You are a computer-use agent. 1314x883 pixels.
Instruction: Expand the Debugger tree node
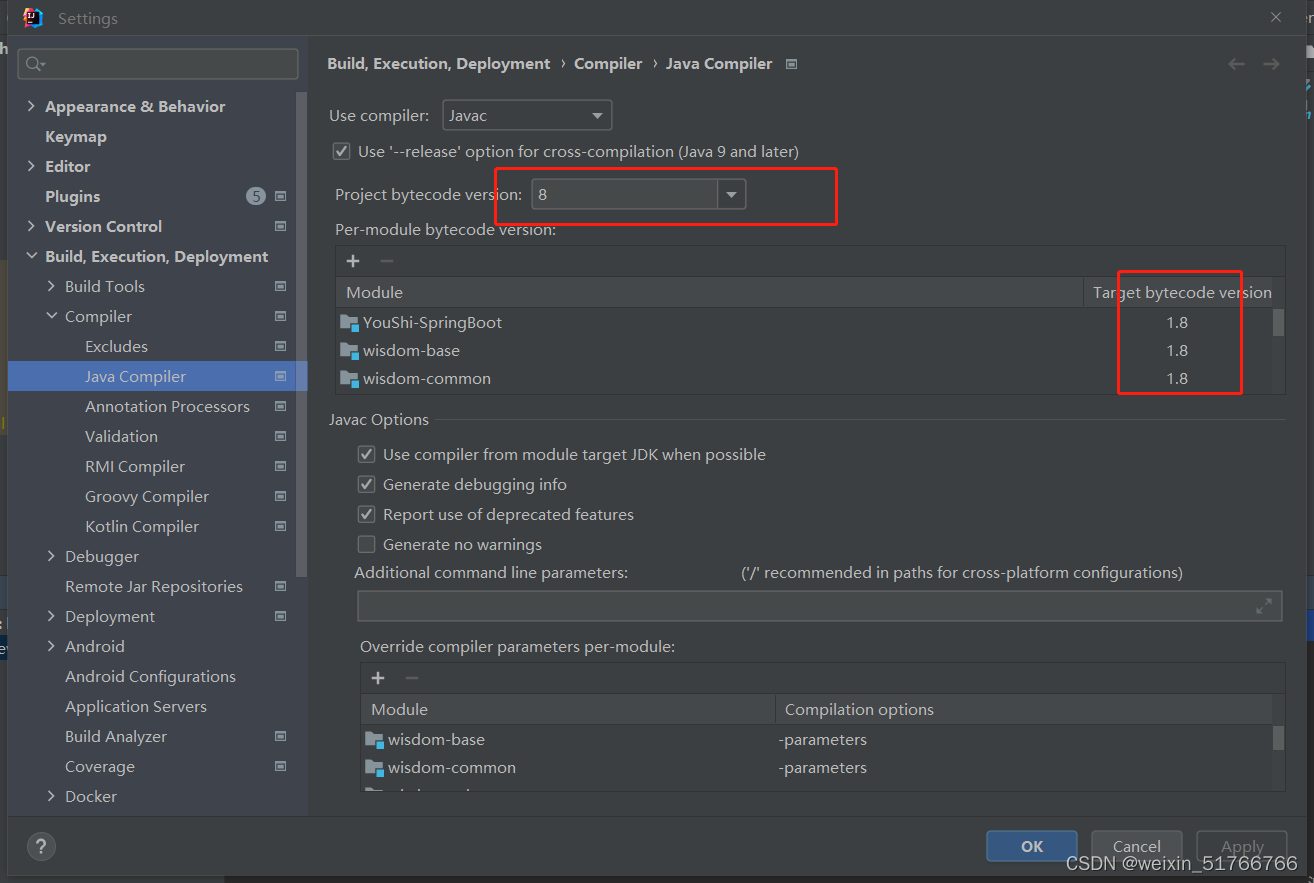(52, 556)
